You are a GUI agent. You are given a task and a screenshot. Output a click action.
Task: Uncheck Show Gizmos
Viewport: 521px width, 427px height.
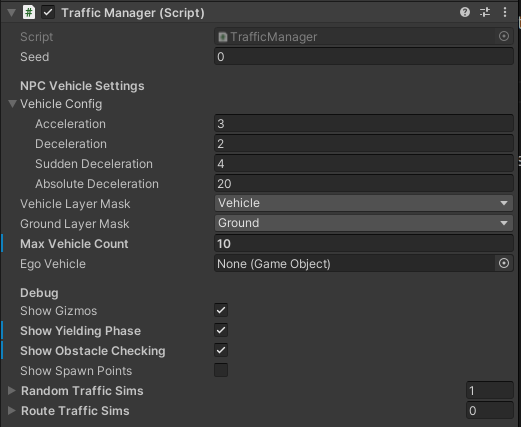tap(221, 310)
